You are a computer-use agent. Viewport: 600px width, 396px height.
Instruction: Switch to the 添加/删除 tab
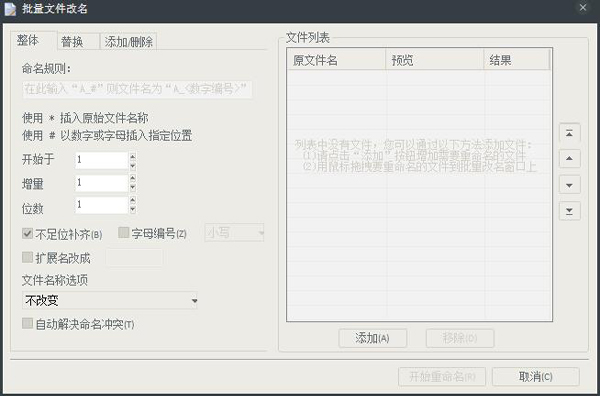129,41
